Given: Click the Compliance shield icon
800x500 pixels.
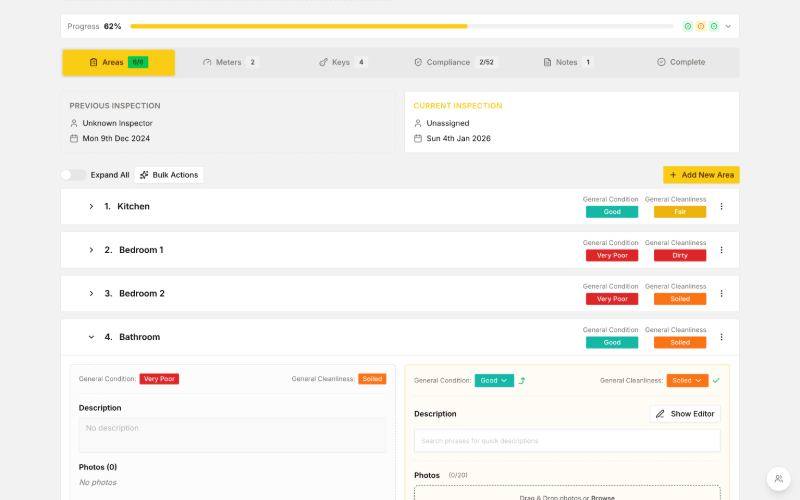Looking at the screenshot, I should tap(418, 62).
